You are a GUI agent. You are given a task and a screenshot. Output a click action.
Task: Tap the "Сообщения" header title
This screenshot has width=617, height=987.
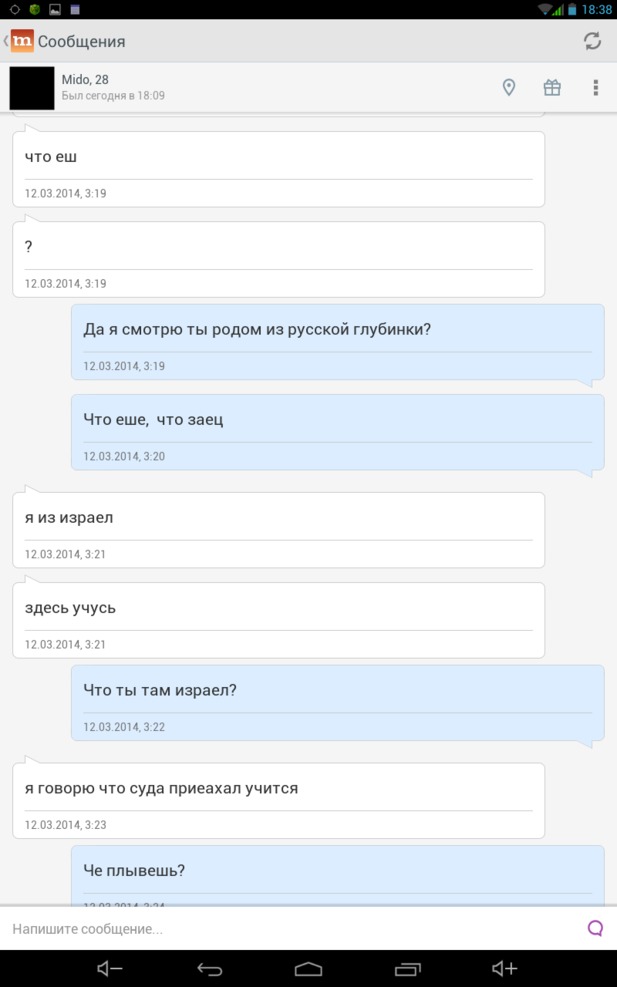81,42
